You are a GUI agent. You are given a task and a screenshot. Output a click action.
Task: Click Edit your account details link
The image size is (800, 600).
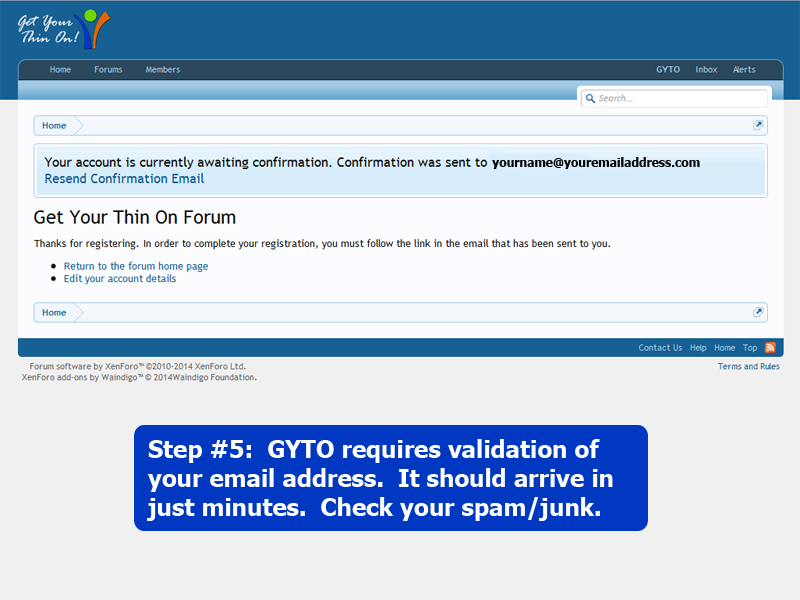pyautogui.click(x=120, y=279)
